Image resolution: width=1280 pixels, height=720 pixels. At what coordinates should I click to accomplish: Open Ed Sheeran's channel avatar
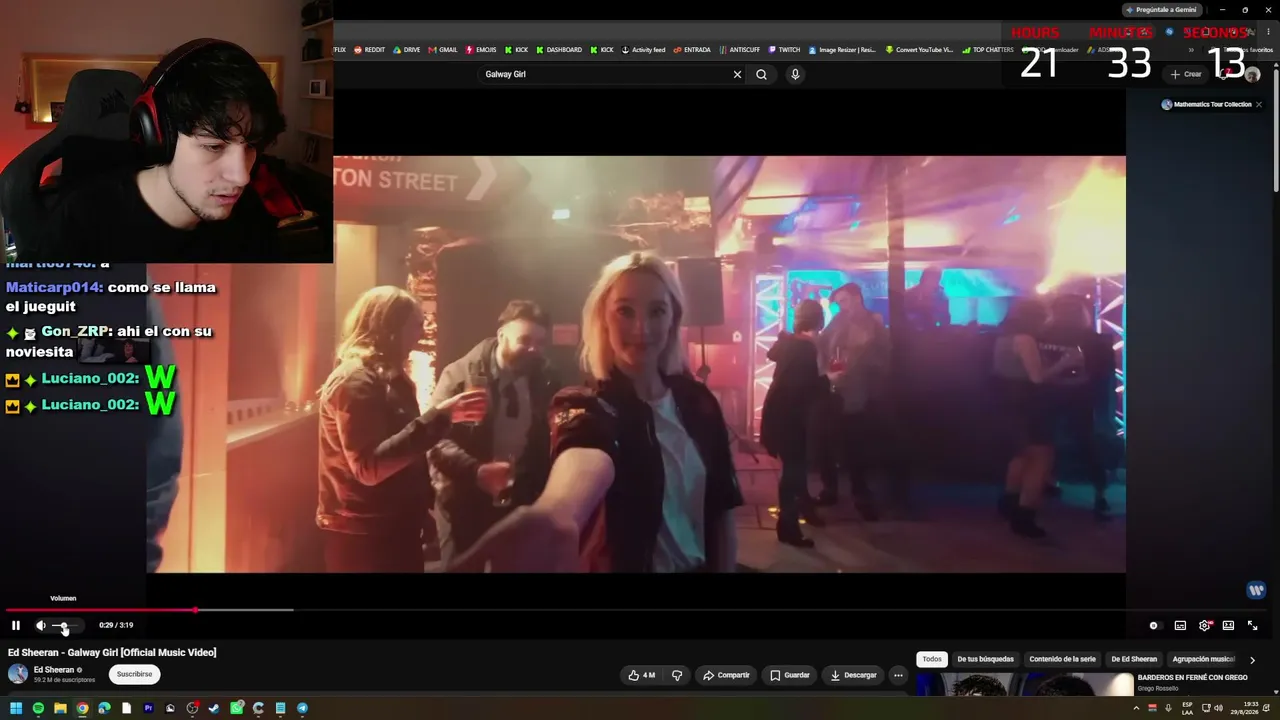click(x=18, y=674)
